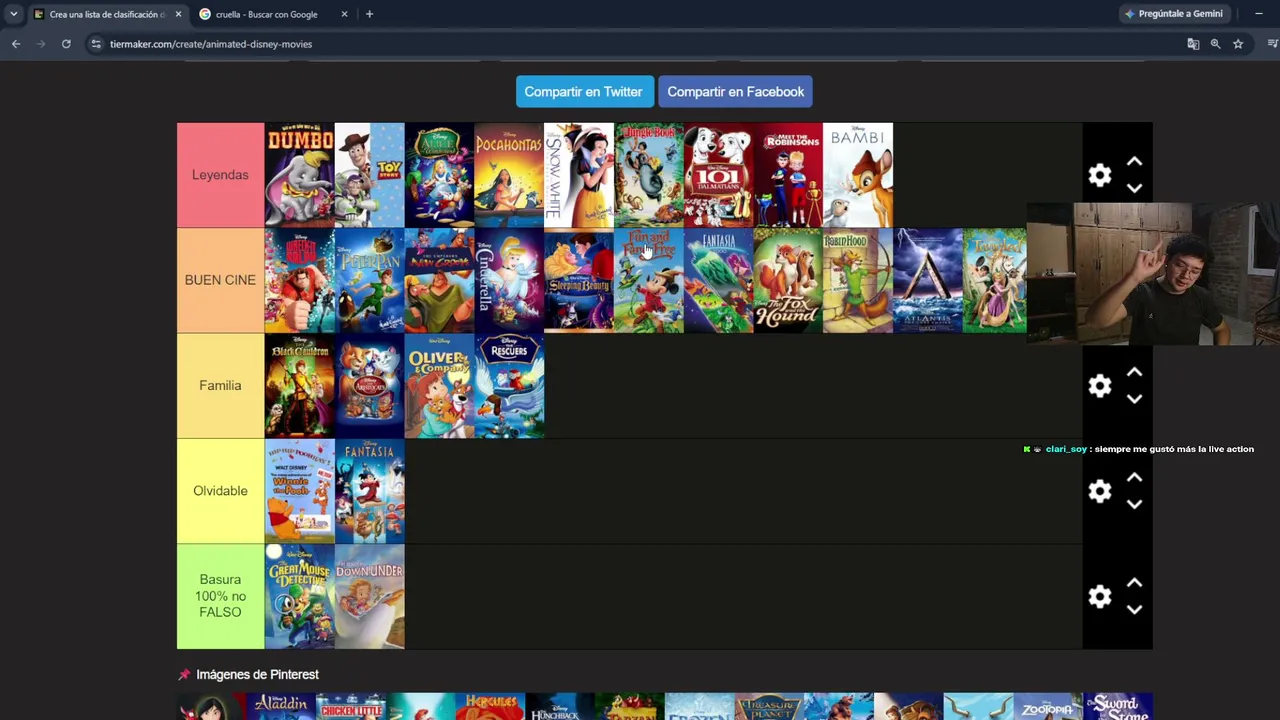1280x720 pixels.
Task: Close the cruella Google search tab
Action: [344, 14]
